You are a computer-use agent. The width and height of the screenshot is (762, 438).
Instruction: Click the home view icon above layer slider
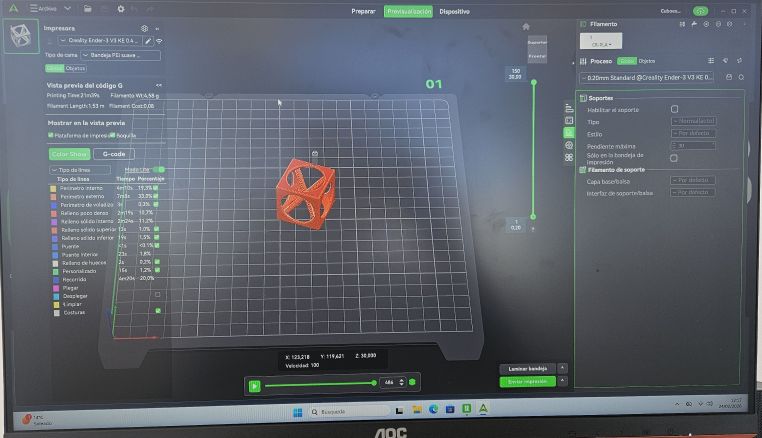pos(526,27)
